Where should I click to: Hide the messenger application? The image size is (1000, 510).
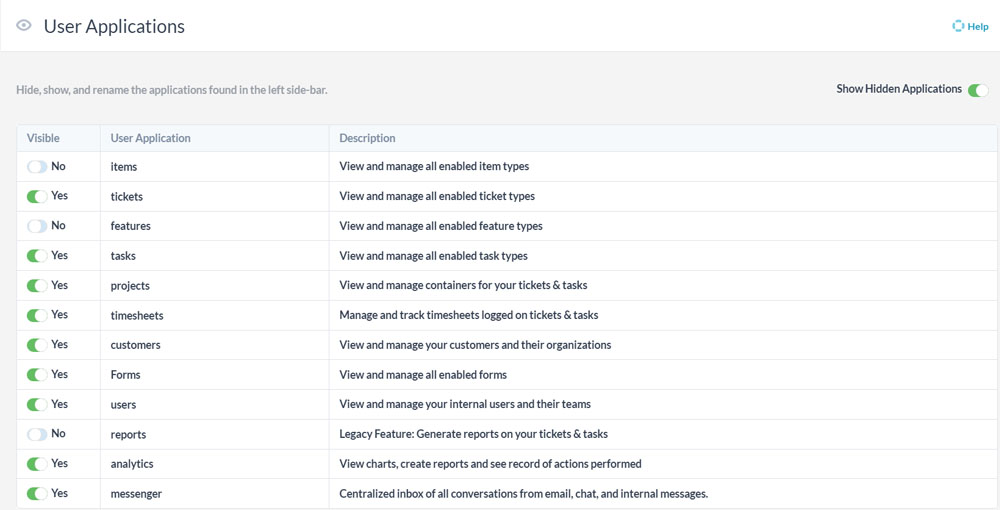(37, 494)
